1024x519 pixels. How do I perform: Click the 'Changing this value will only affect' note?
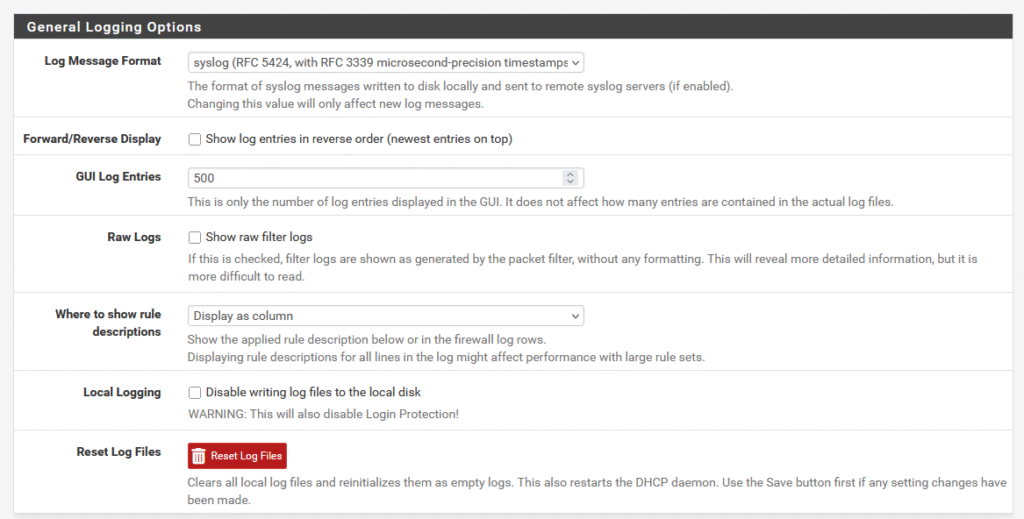pos(336,104)
